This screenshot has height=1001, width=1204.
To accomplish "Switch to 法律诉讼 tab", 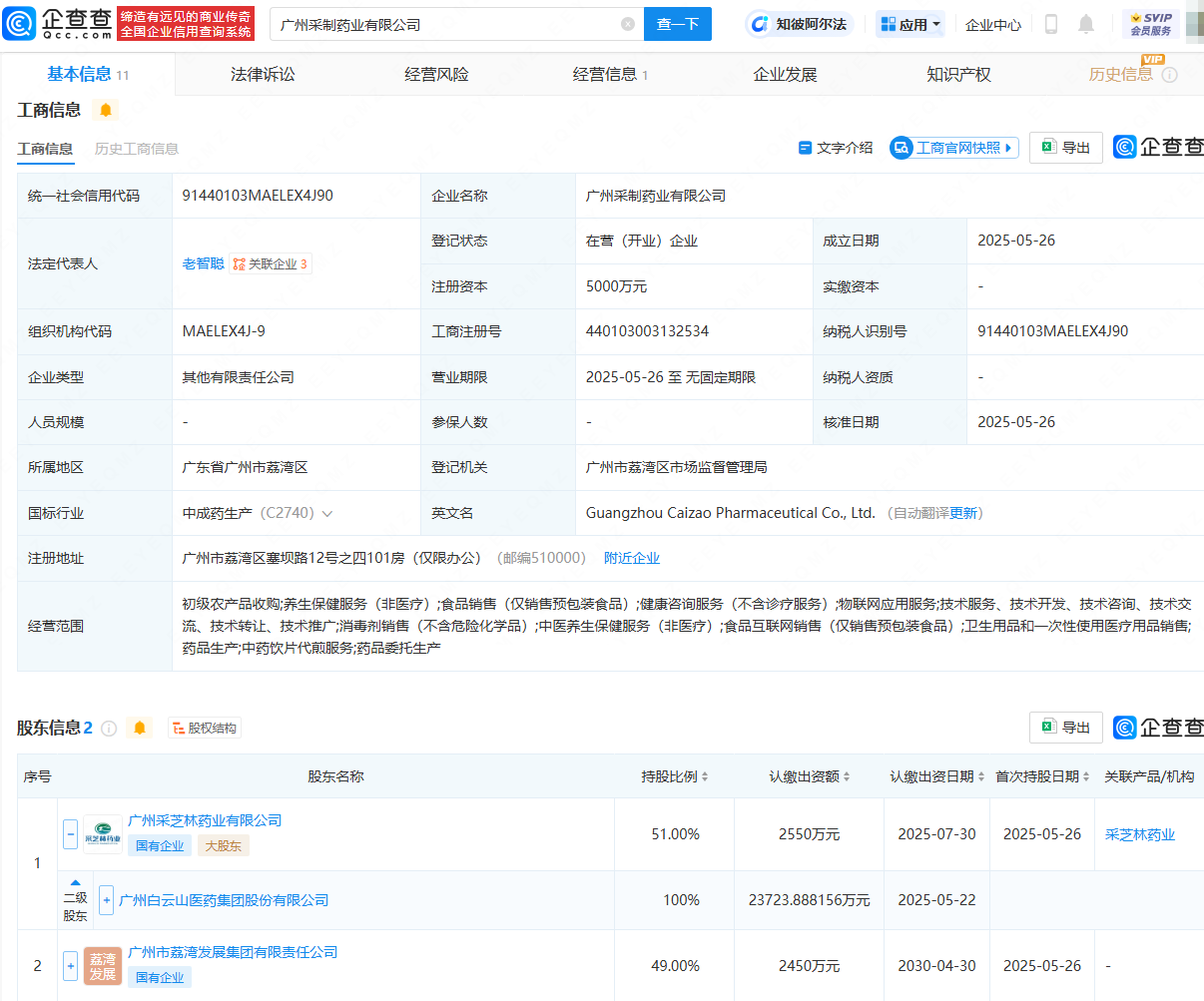I will point(263,74).
